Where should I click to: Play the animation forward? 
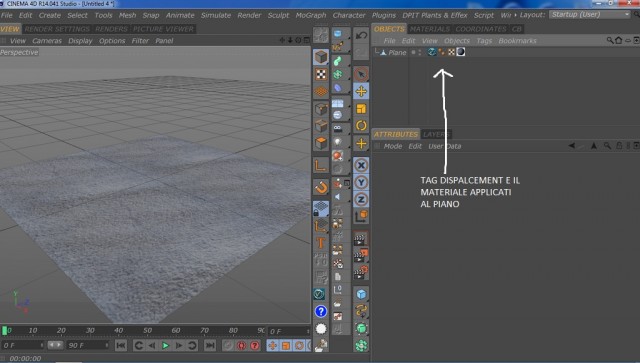coord(165,345)
